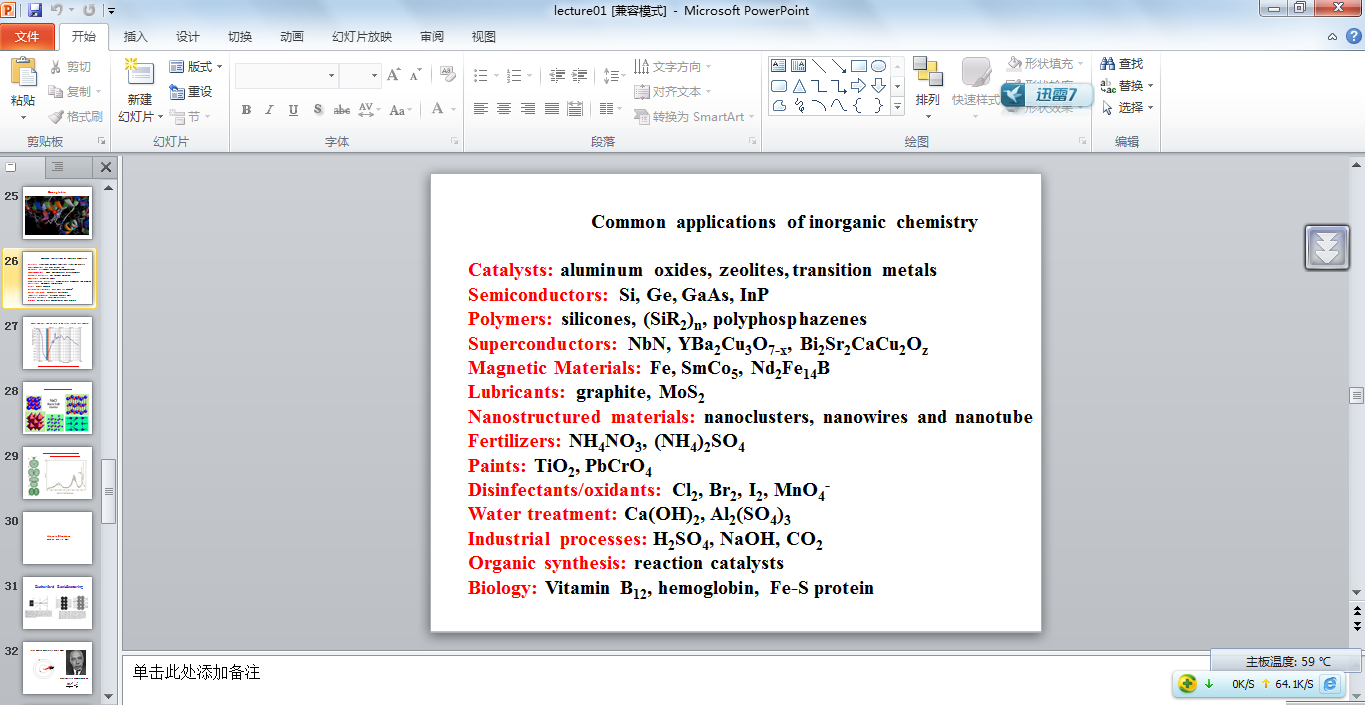
Task: Toggle Underline text formatting
Action: (x=293, y=110)
